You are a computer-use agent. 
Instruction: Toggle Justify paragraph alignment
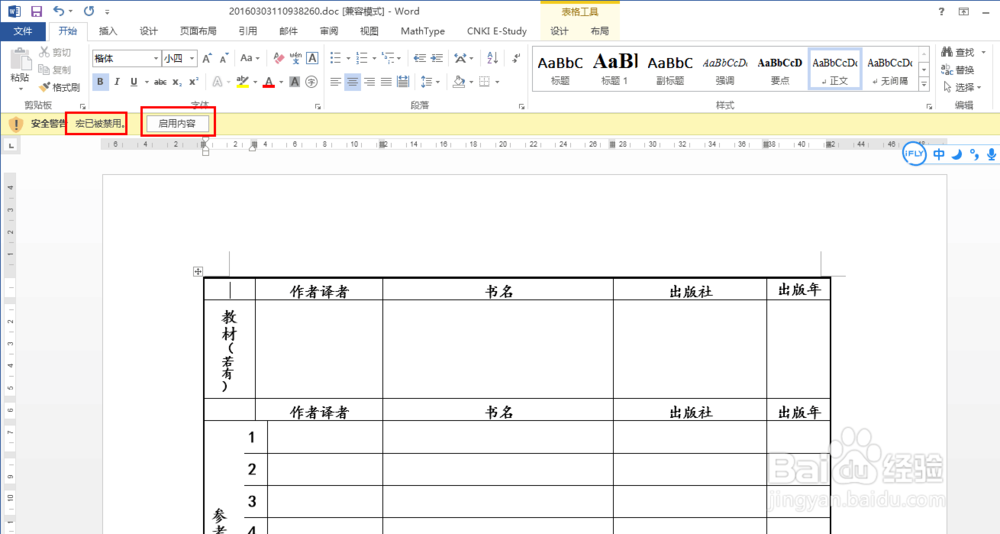[386, 82]
